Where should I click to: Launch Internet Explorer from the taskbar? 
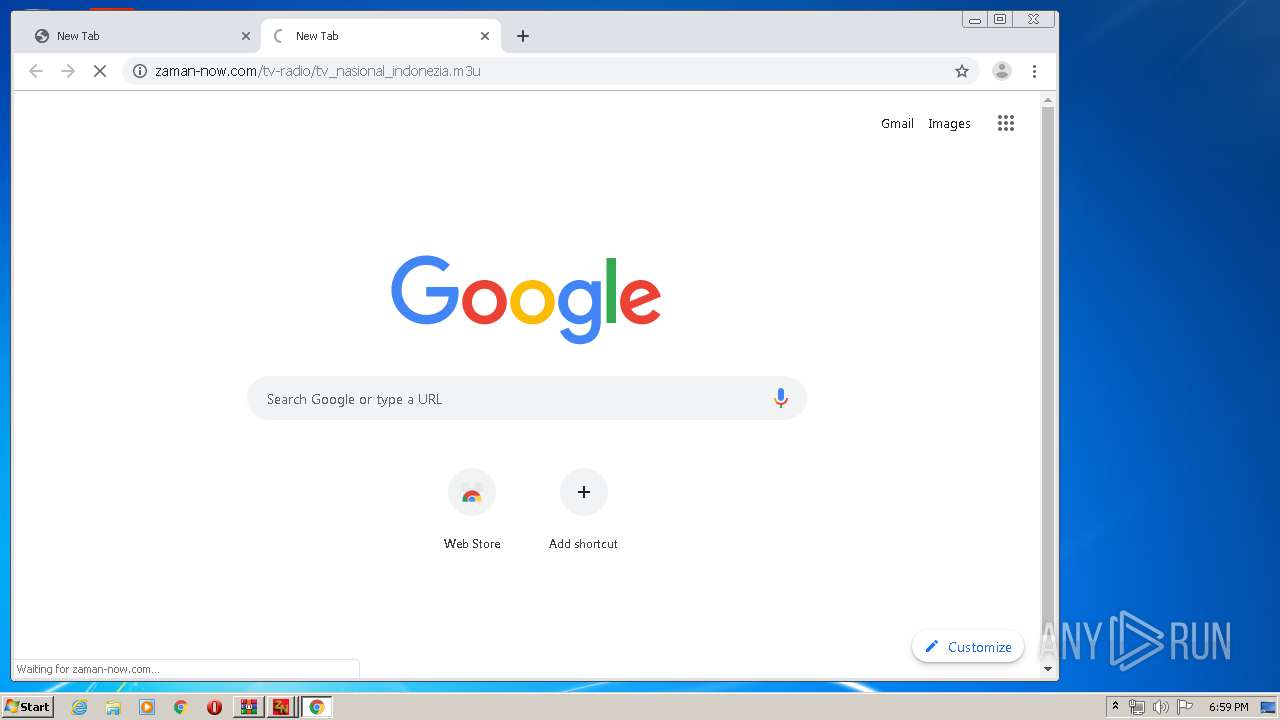pos(80,707)
